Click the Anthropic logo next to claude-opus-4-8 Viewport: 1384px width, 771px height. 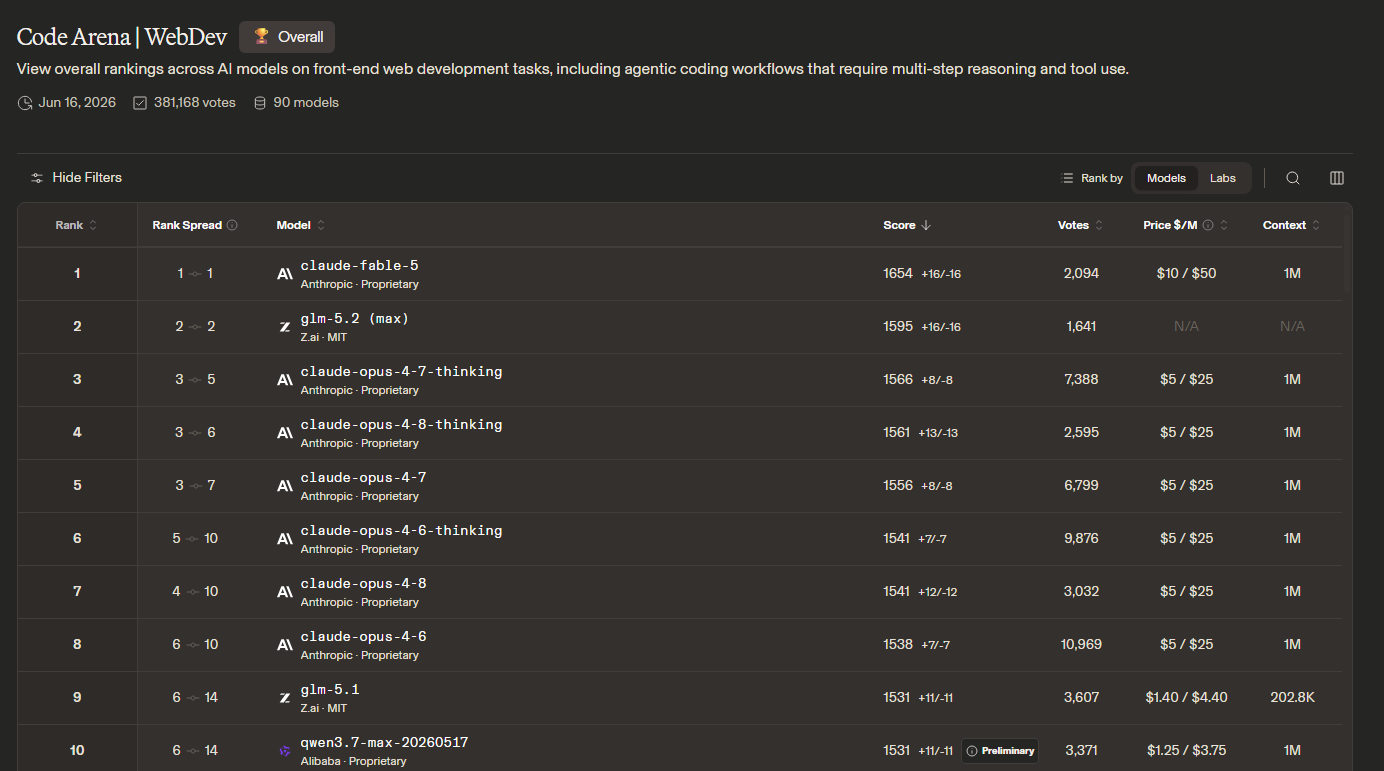[285, 592]
